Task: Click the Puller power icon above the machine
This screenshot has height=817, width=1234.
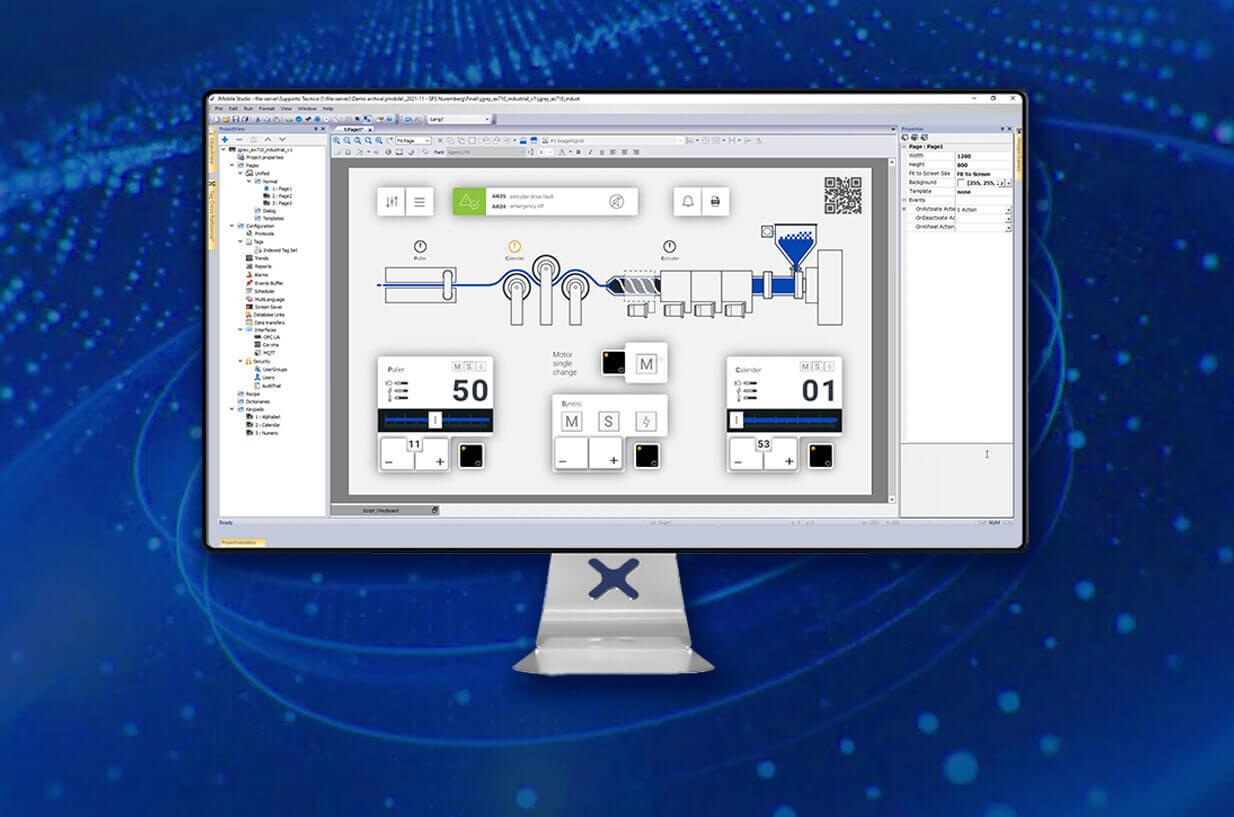Action: [x=420, y=246]
